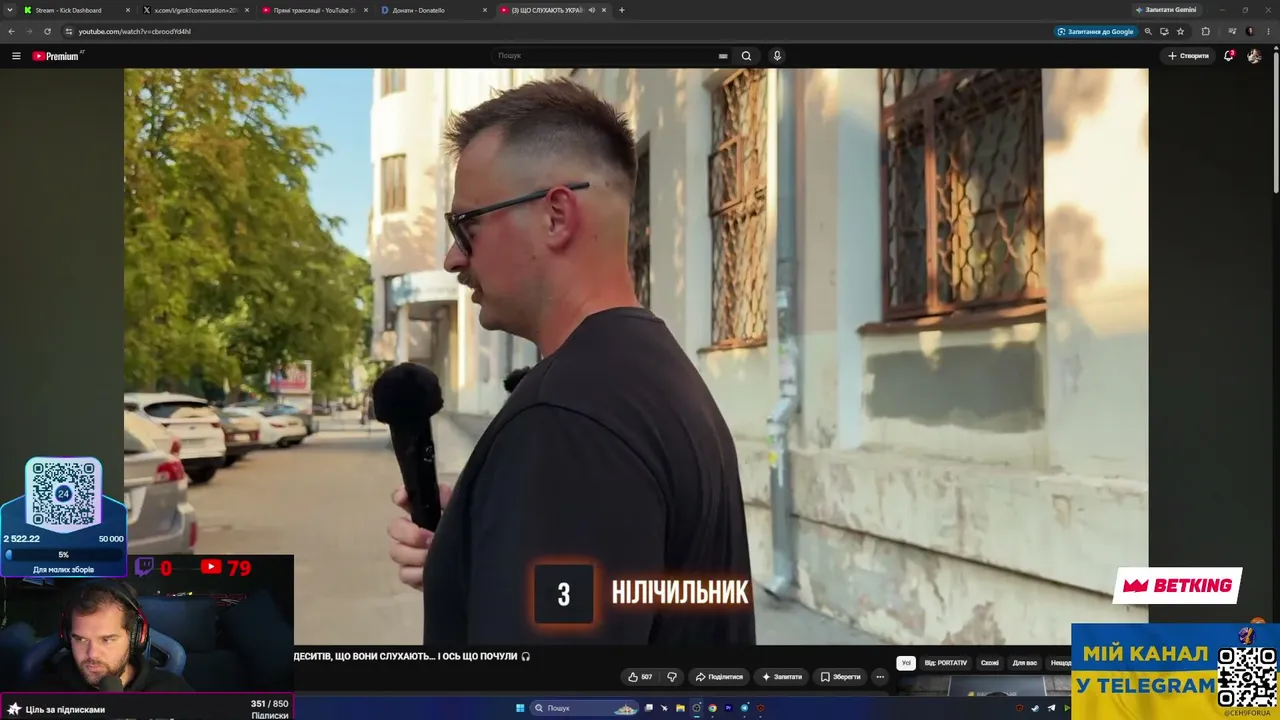Reload the page with the refresh icon
This screenshot has width=1280, height=720.
pos(47,31)
